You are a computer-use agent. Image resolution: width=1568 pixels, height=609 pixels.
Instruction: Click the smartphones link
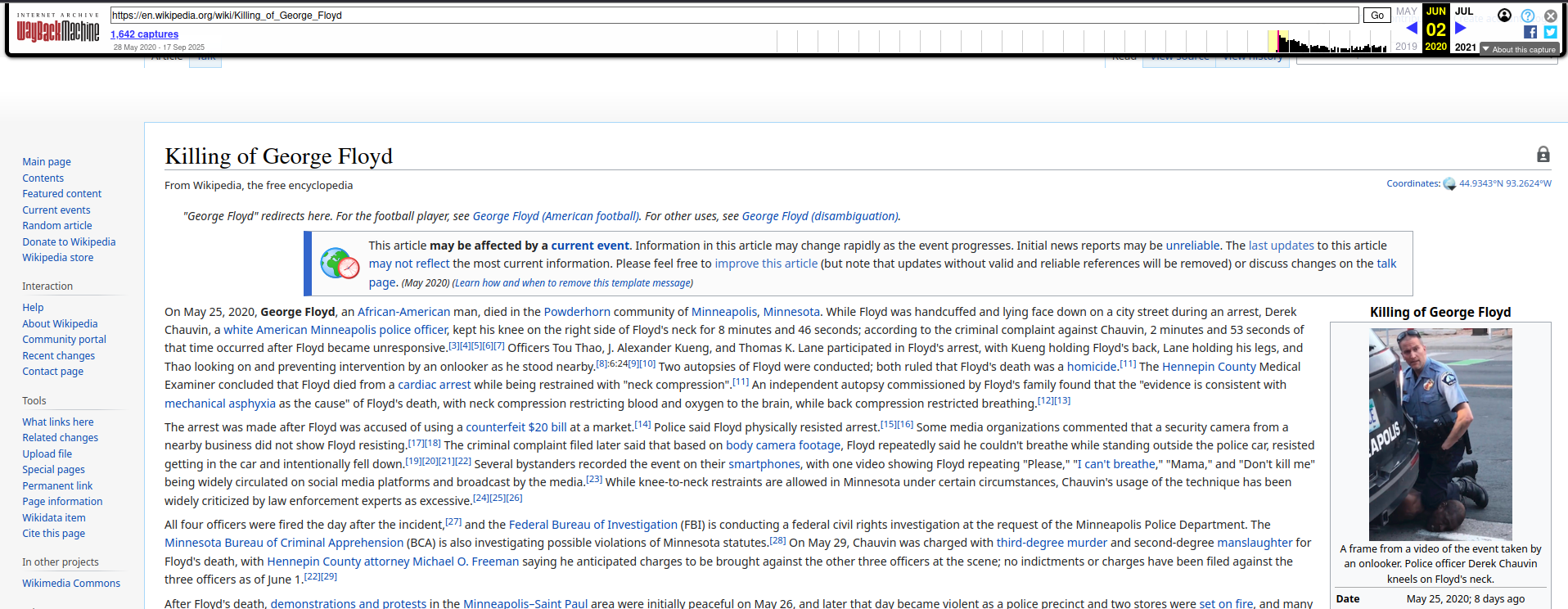tap(764, 464)
